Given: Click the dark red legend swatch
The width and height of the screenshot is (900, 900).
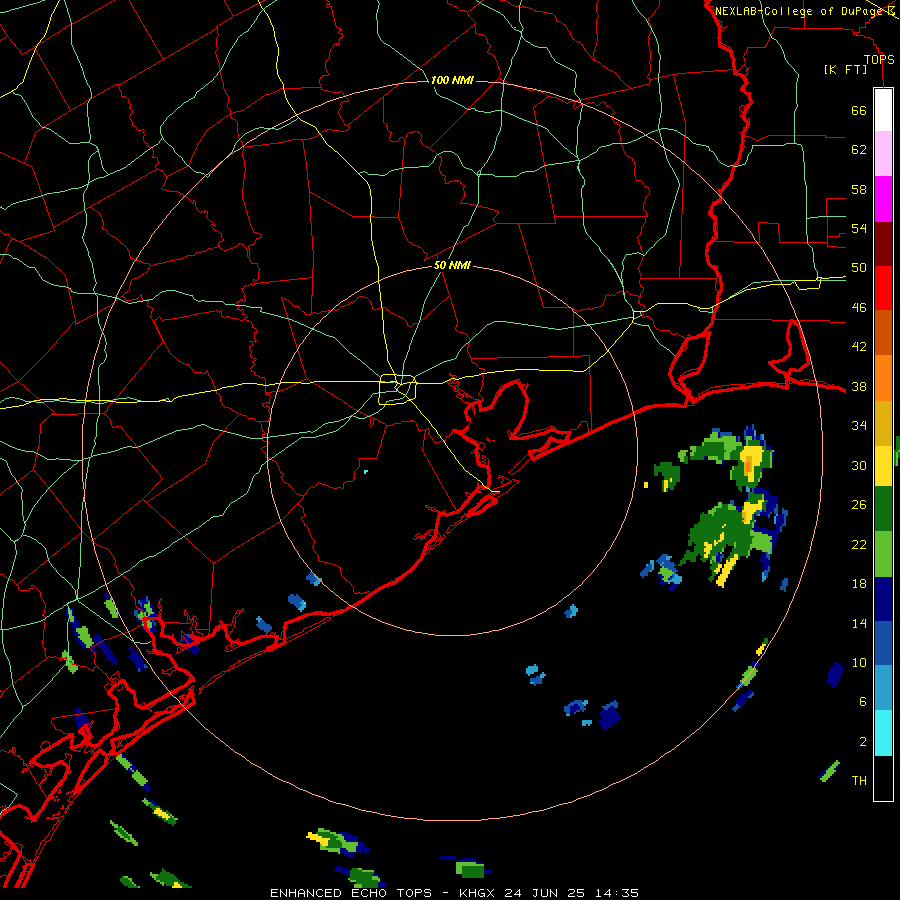Looking at the screenshot, I should click(x=883, y=243).
